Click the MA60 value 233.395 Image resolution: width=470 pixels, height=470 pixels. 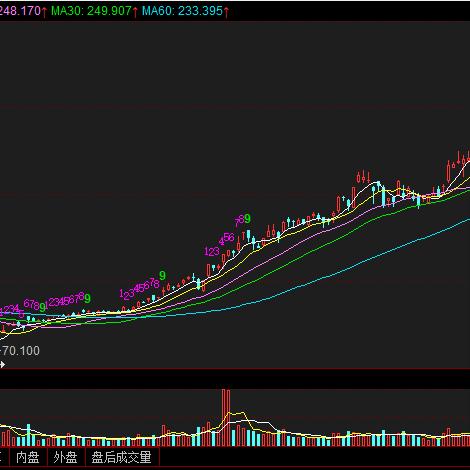point(200,11)
